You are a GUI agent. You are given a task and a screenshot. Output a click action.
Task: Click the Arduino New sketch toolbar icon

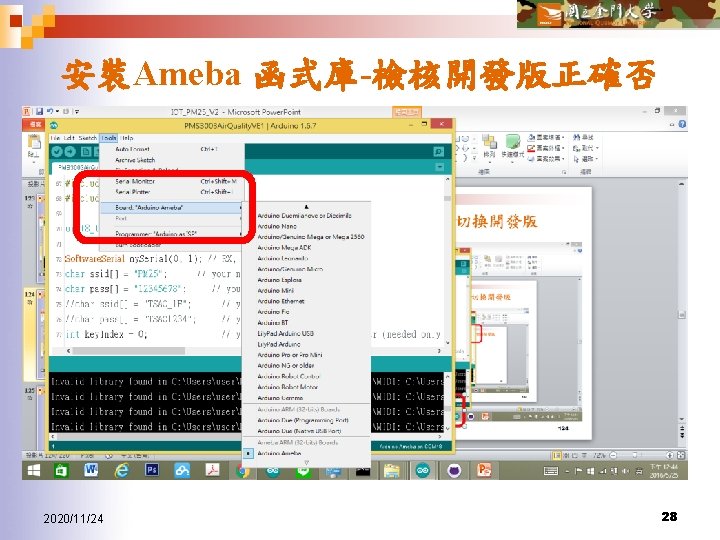point(86,152)
